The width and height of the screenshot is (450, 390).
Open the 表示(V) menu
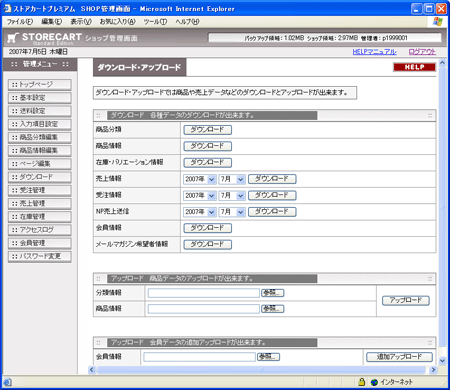pos(81,22)
